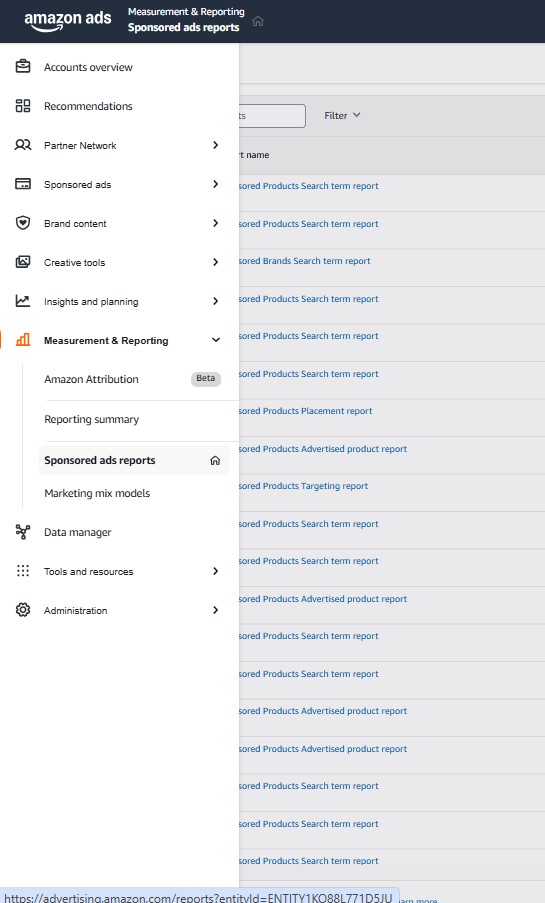Viewport: 545px width, 903px height.
Task: Click home icon beside Sponsored ads reports
Action: coord(215,460)
